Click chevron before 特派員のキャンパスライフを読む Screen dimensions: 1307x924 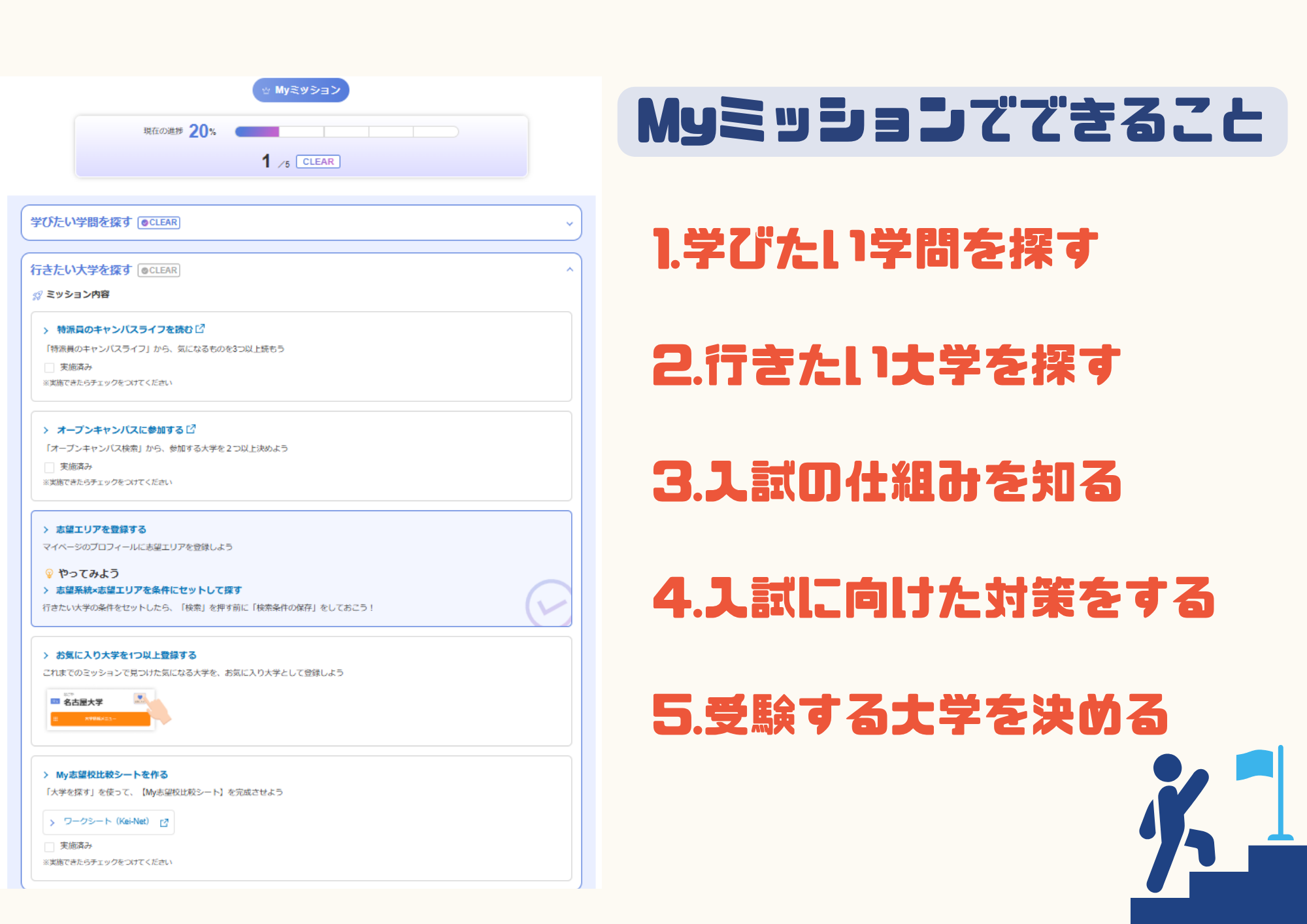[46, 330]
